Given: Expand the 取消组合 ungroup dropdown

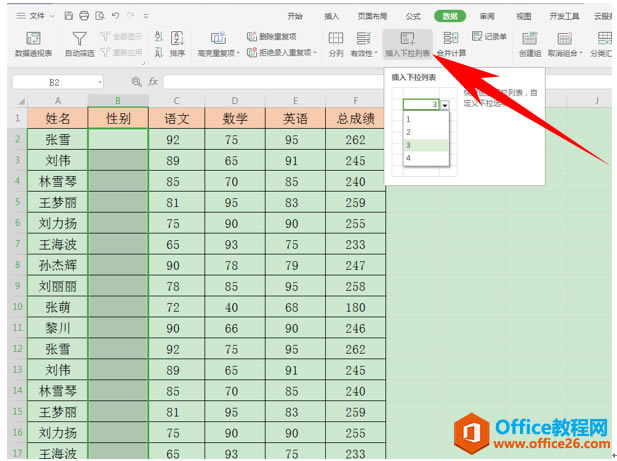Looking at the screenshot, I should (568, 52).
